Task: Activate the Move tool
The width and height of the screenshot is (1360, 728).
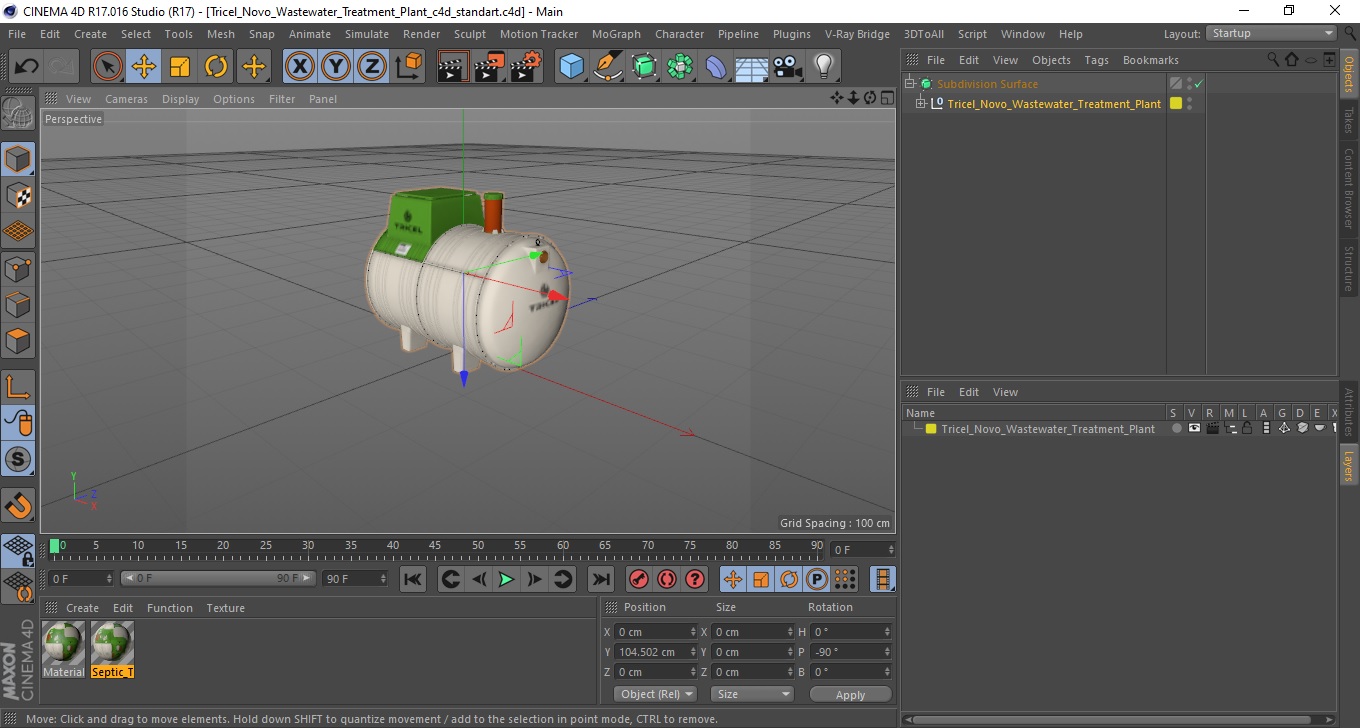Action: click(144, 67)
